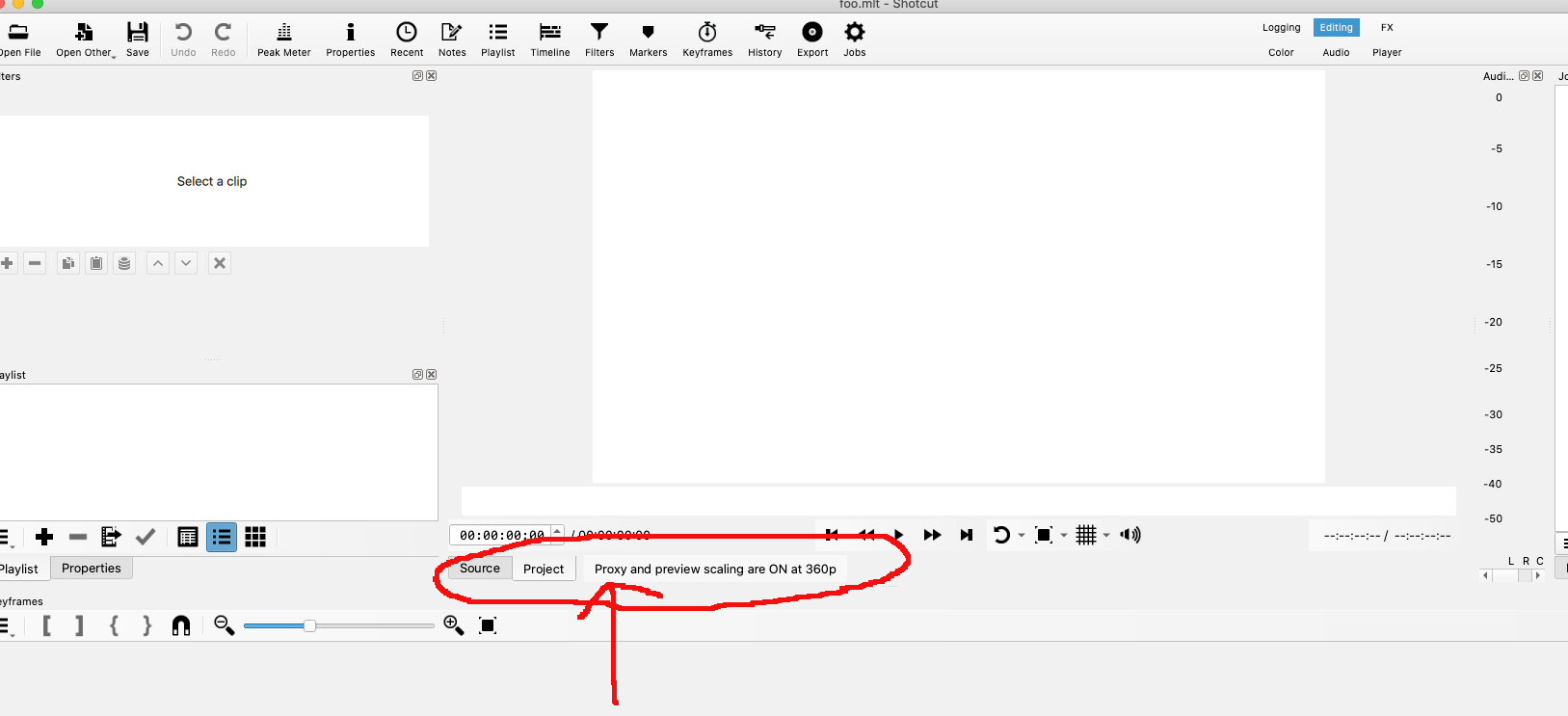
Task: Show the History panel
Action: pyautogui.click(x=764, y=40)
